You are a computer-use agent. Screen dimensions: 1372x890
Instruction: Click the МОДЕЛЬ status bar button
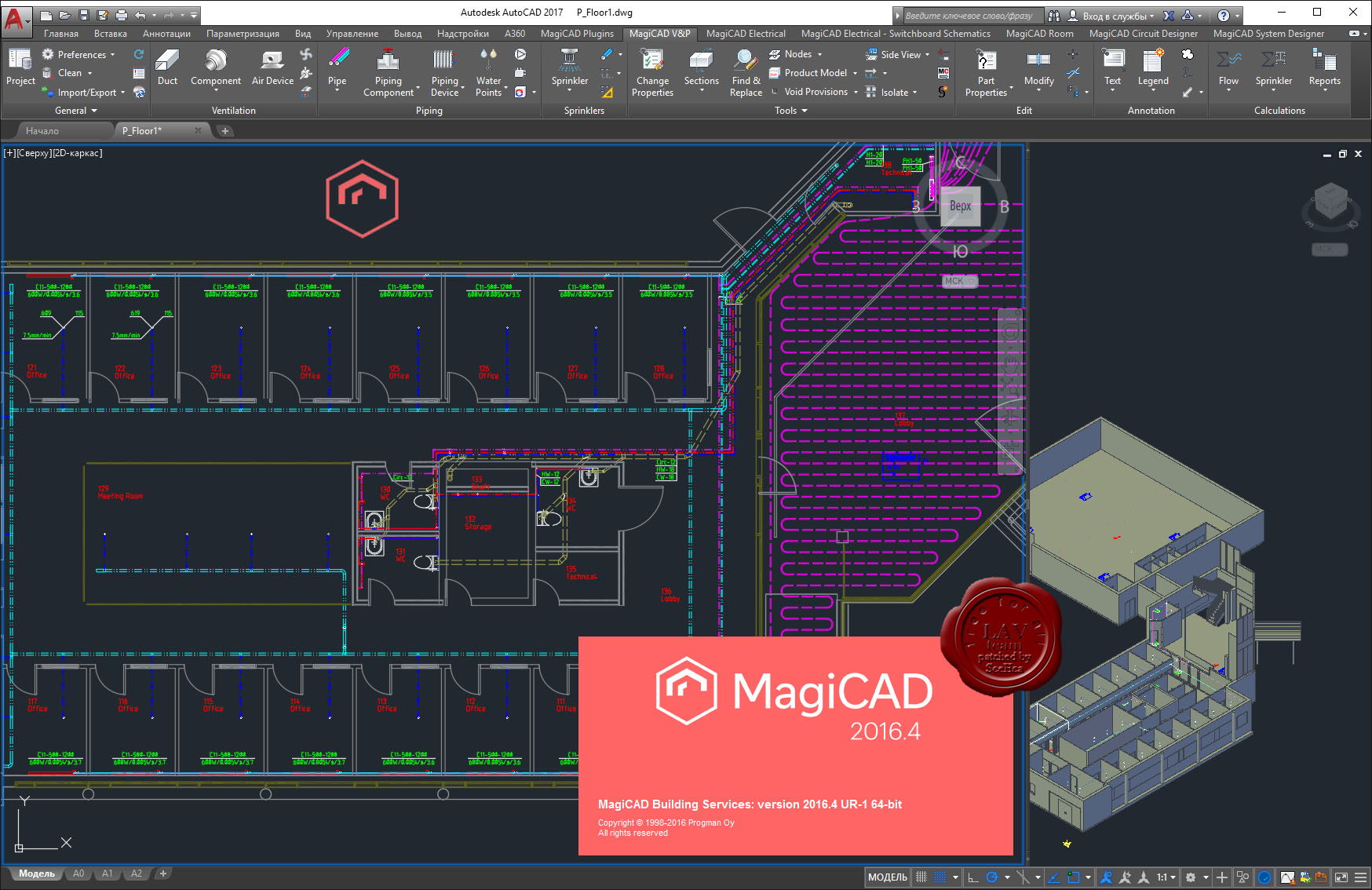point(887,877)
